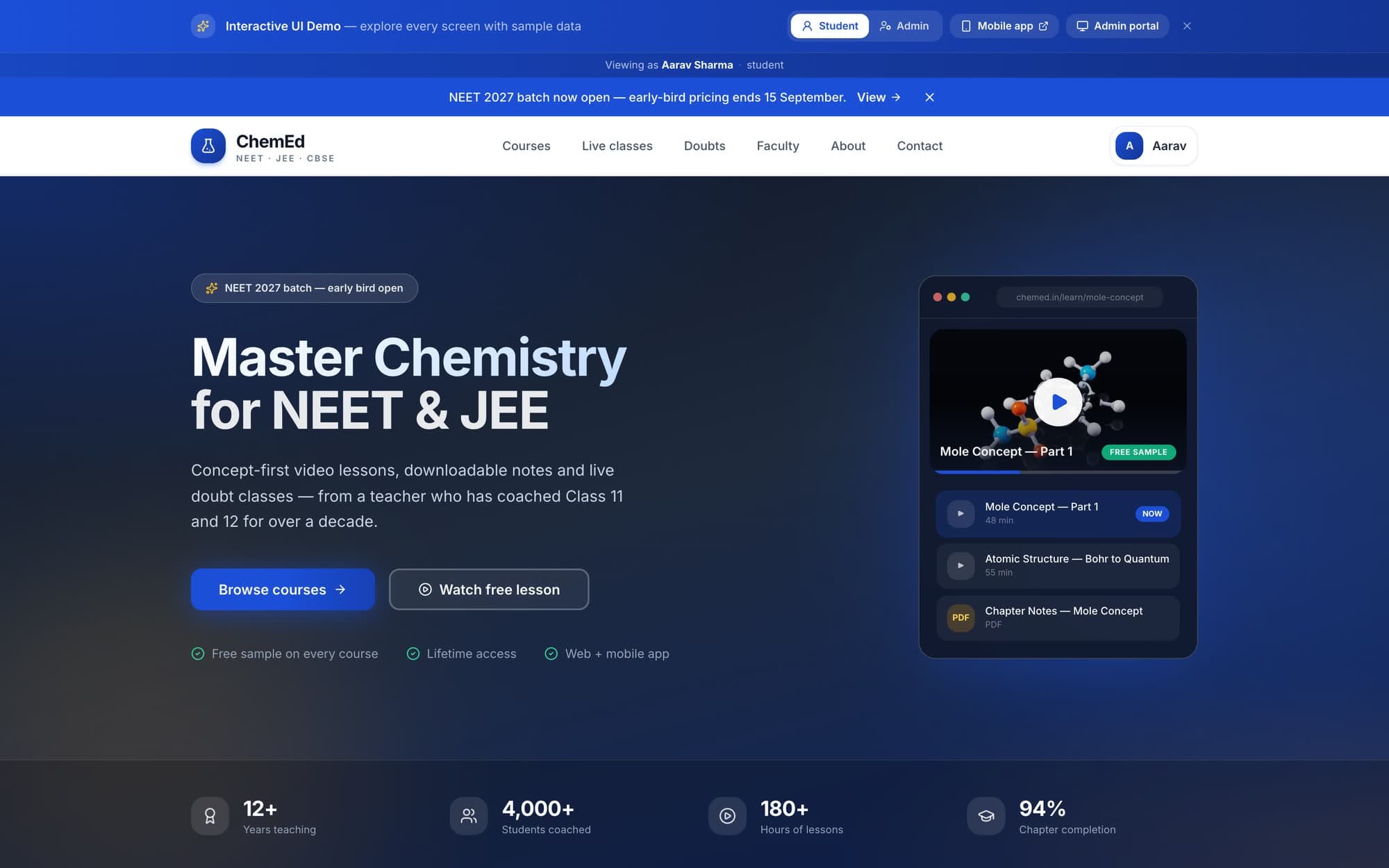Viewport: 1389px width, 868px height.
Task: Click the 55 min duration text
Action: 999,573
